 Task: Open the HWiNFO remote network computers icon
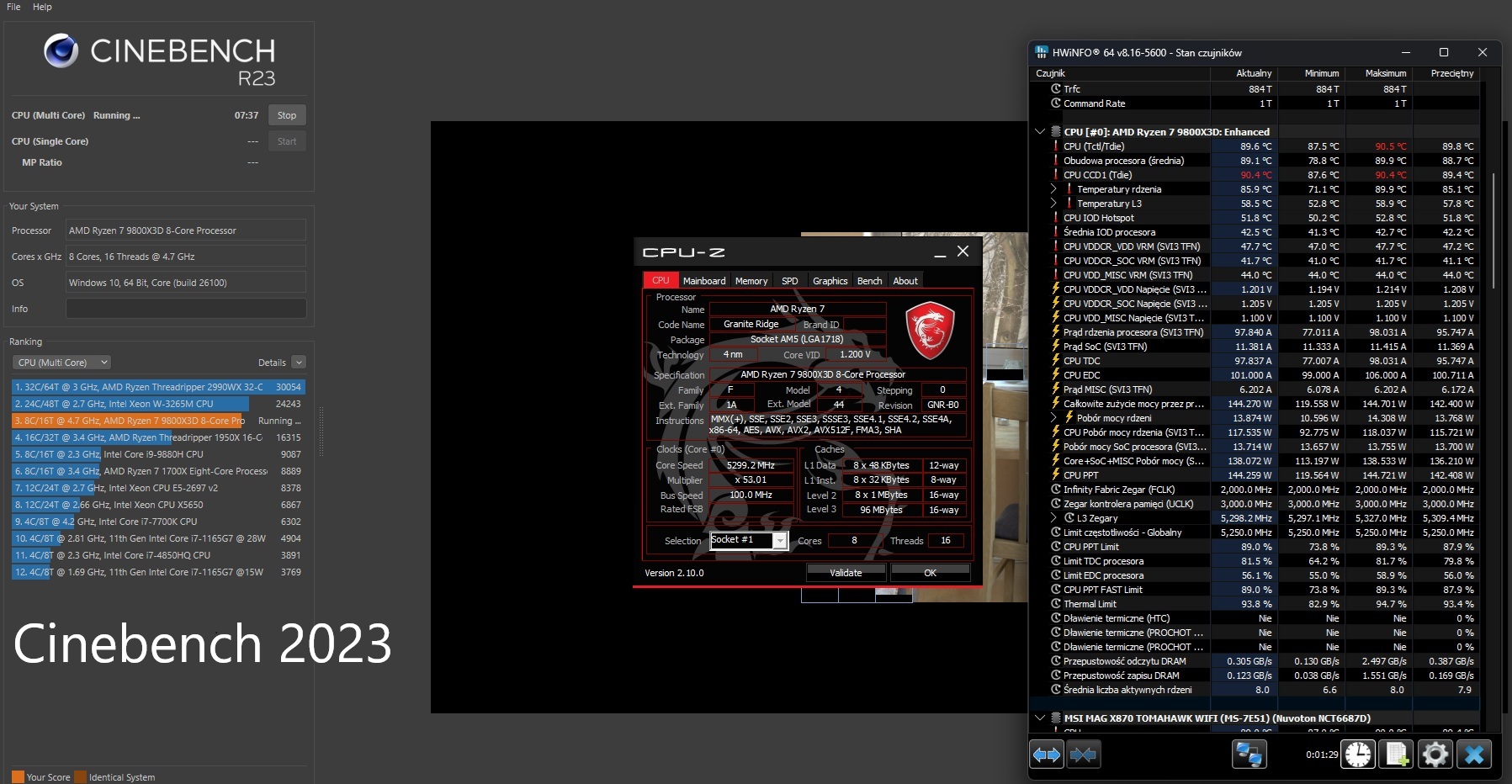click(x=1249, y=755)
